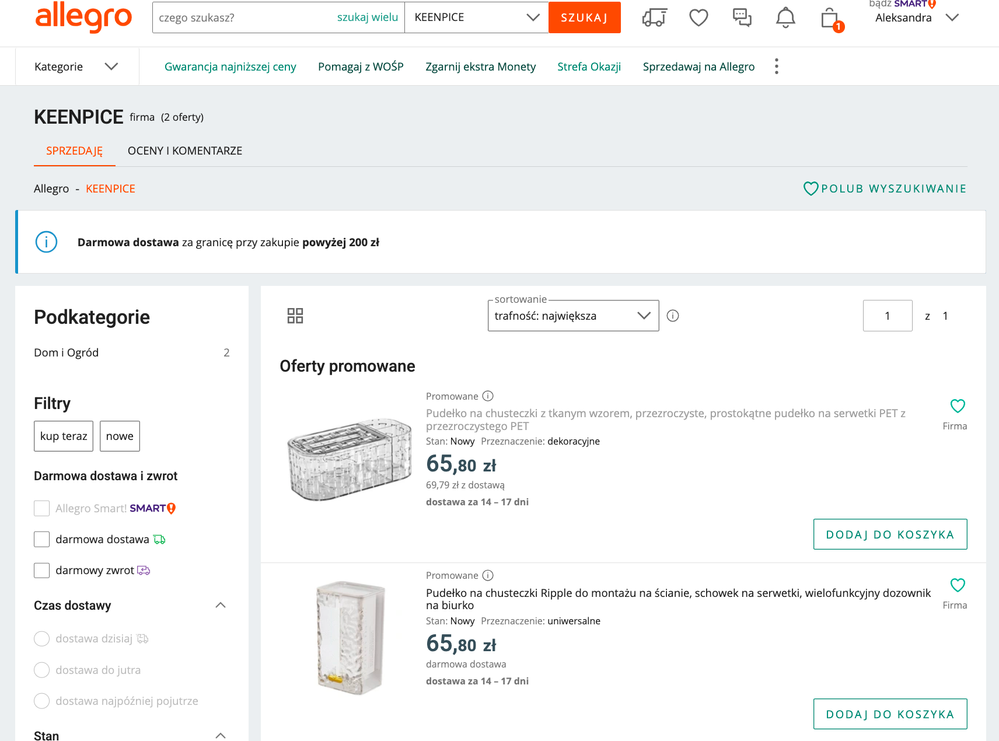Open the sortowanie trafność dropdown

tap(573, 316)
